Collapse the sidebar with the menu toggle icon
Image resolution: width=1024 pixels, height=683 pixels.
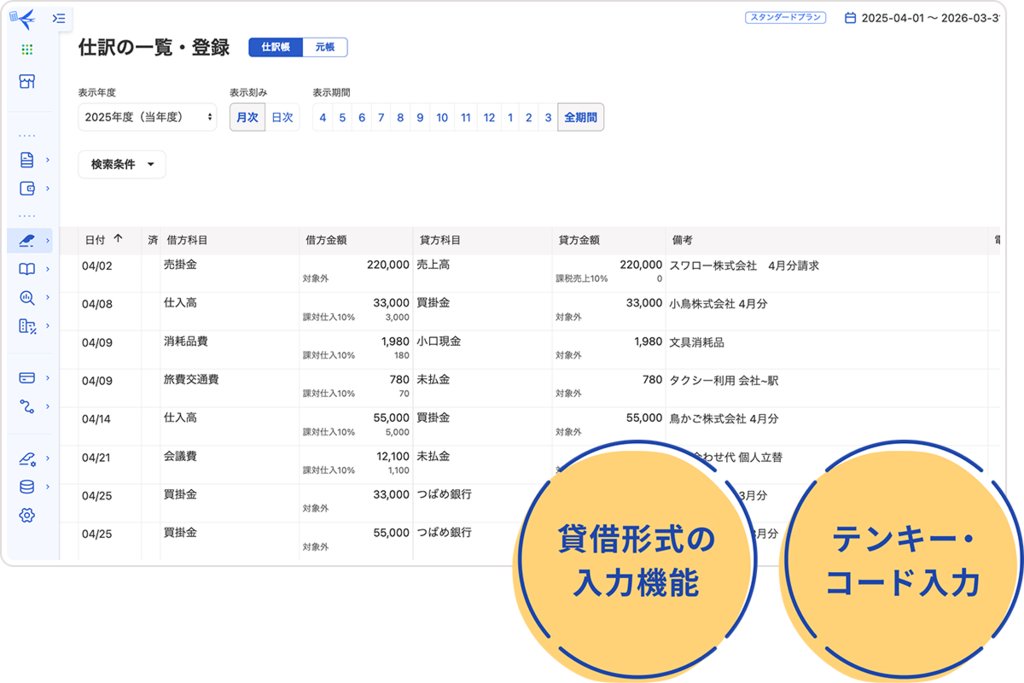pos(59,18)
